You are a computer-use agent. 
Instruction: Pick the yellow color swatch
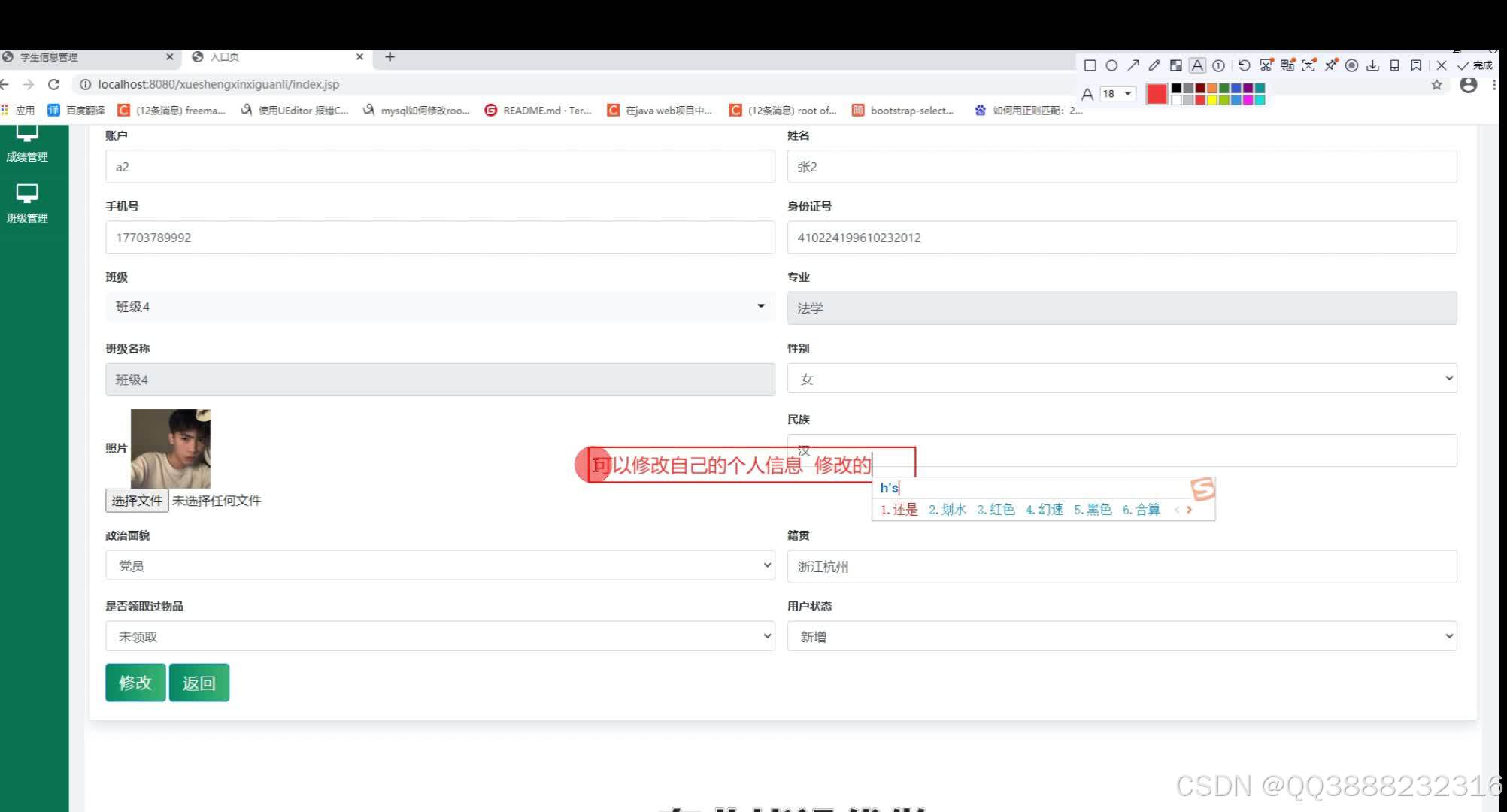coord(1212,100)
